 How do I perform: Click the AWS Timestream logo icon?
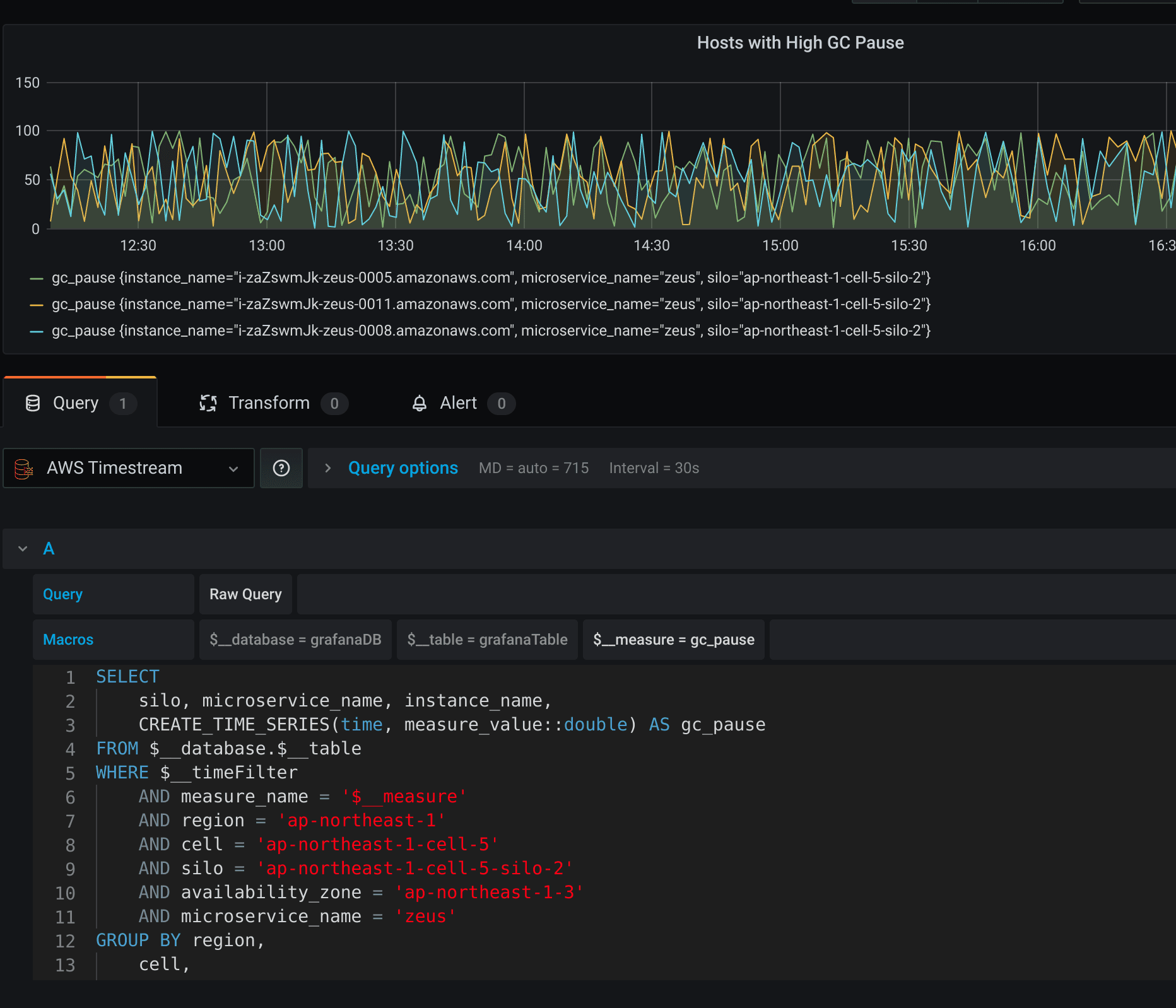pos(24,468)
